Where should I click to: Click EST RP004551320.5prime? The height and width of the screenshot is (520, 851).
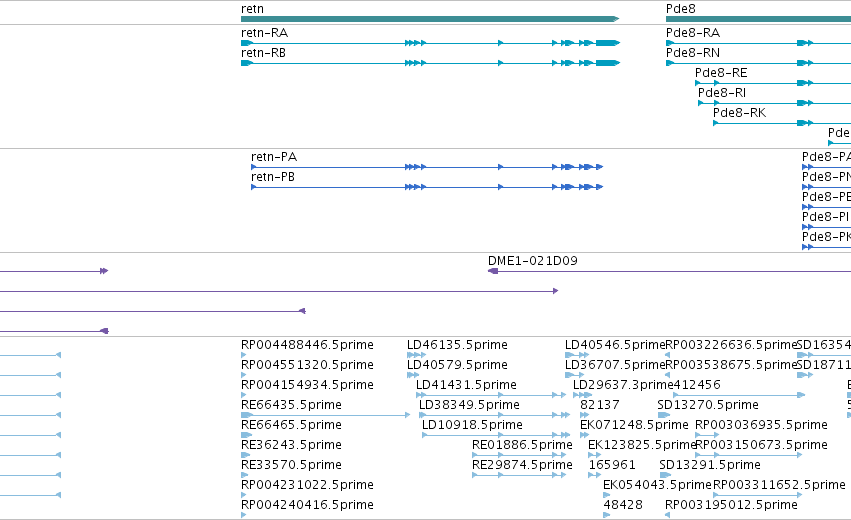[307, 365]
